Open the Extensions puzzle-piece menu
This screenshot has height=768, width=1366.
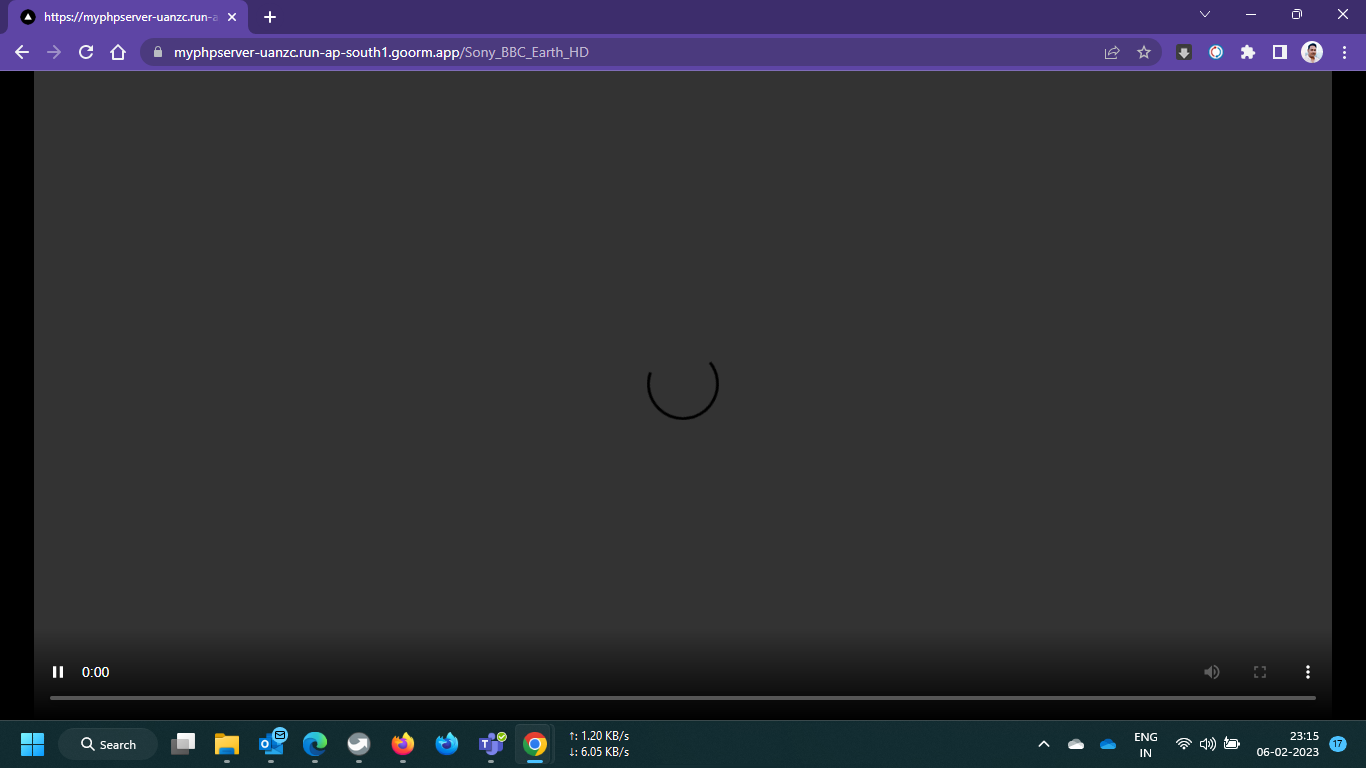click(x=1248, y=52)
